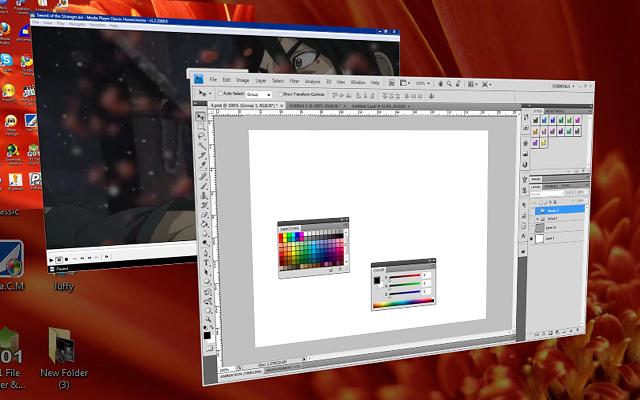The width and height of the screenshot is (640, 400).
Task: Open the Photoshop Window menu
Action: 358,82
